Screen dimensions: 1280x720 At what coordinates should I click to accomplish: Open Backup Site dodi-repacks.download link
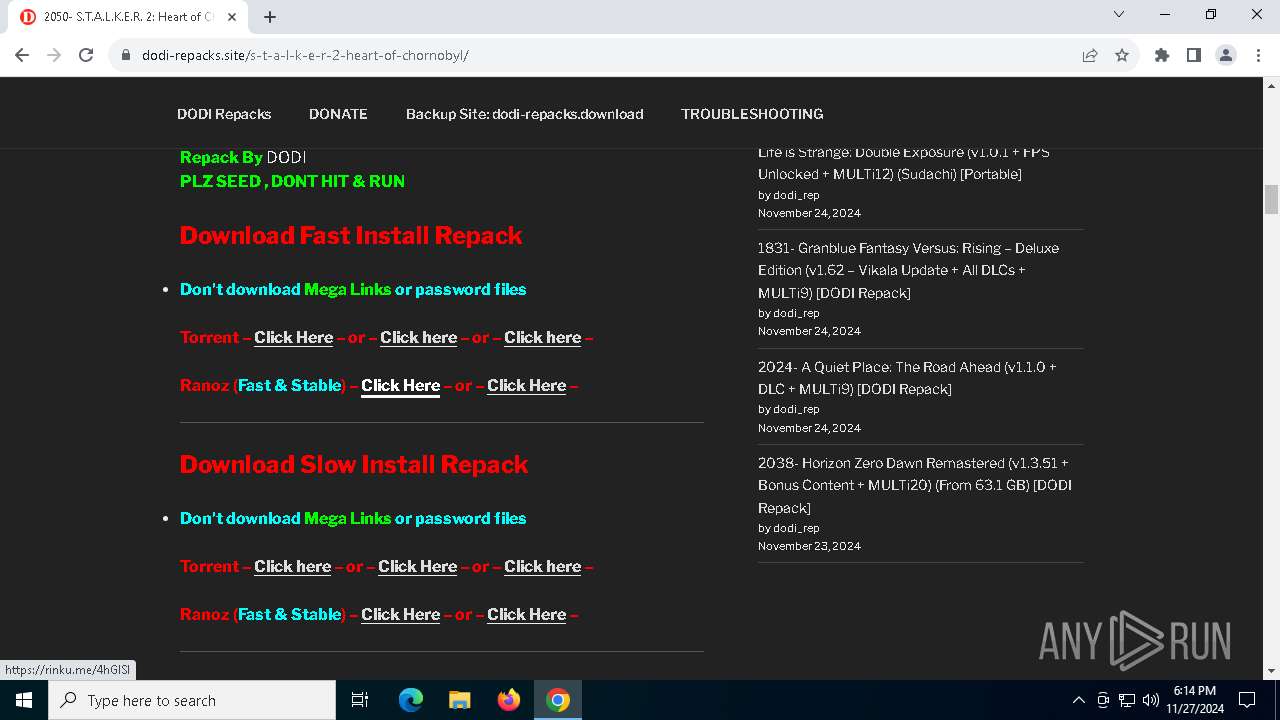click(x=524, y=114)
